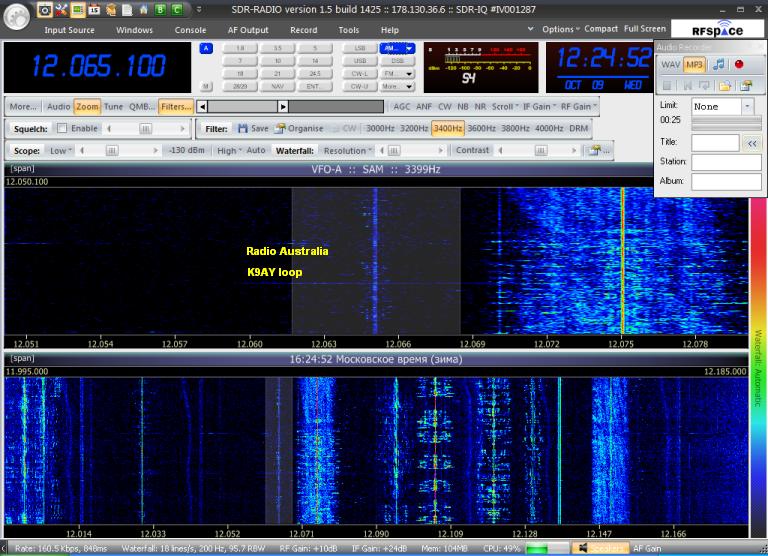Click the speaker icon in the status bar

583,548
